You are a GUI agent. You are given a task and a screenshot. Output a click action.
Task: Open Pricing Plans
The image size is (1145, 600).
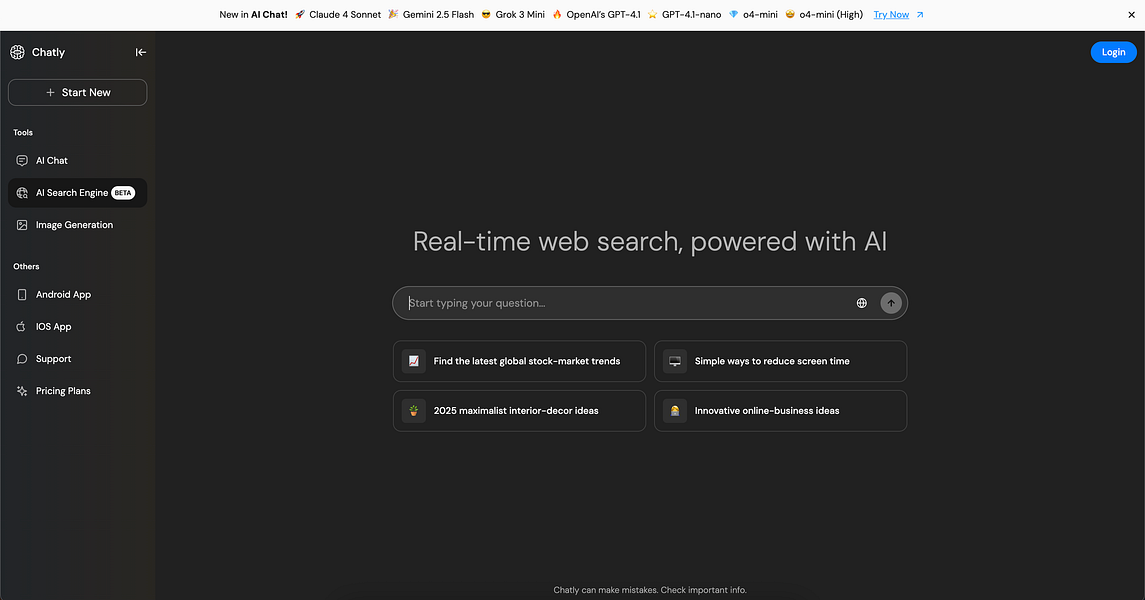click(77, 391)
